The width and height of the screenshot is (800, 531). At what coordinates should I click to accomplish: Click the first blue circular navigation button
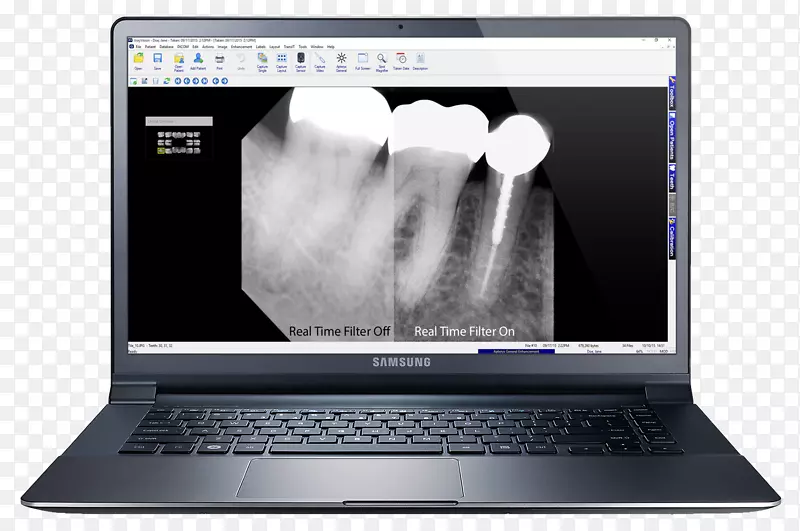(178, 81)
